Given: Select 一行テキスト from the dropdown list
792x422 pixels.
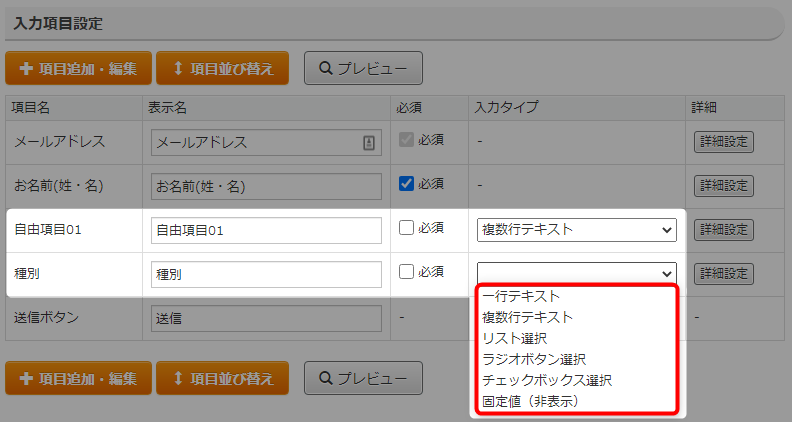Looking at the screenshot, I should coord(576,296).
